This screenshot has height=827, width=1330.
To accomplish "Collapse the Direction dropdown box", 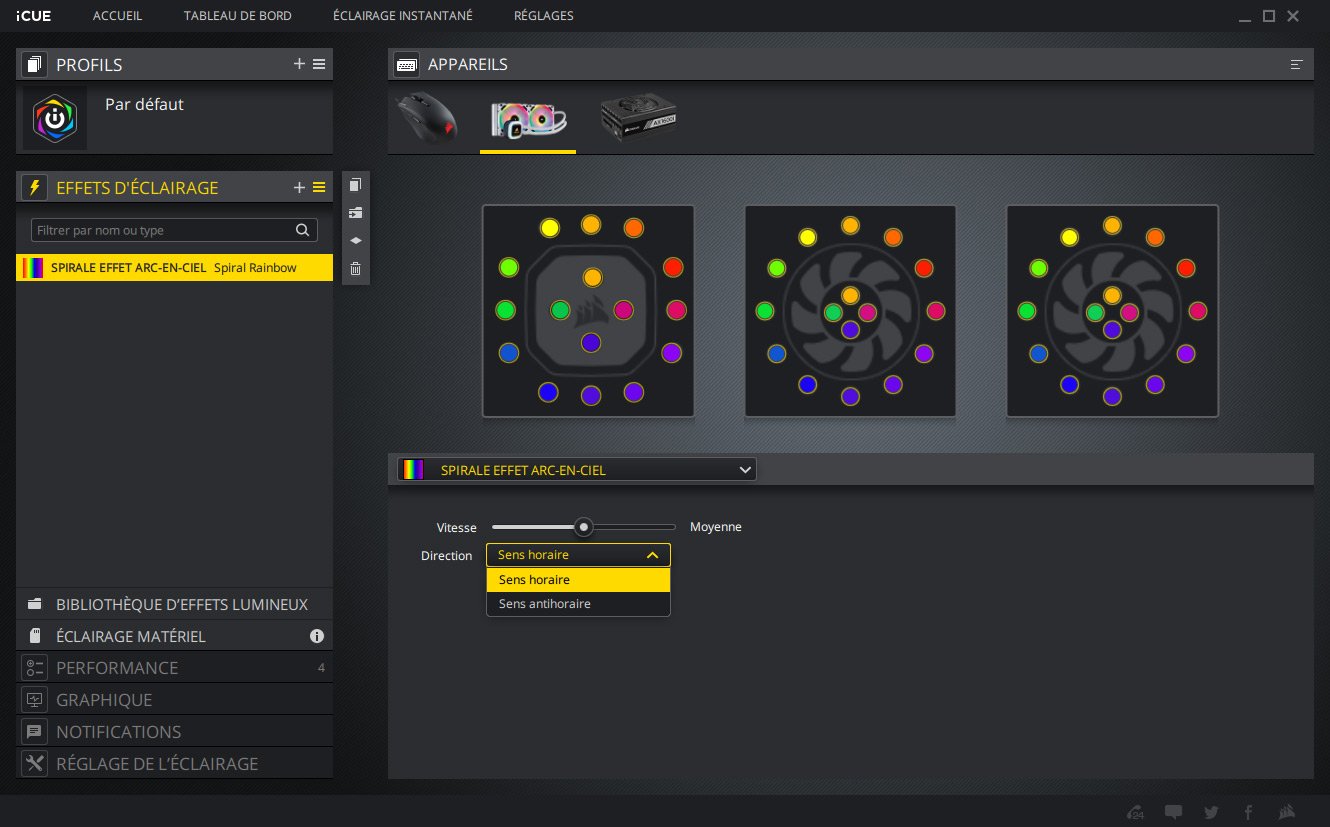I will coord(578,555).
